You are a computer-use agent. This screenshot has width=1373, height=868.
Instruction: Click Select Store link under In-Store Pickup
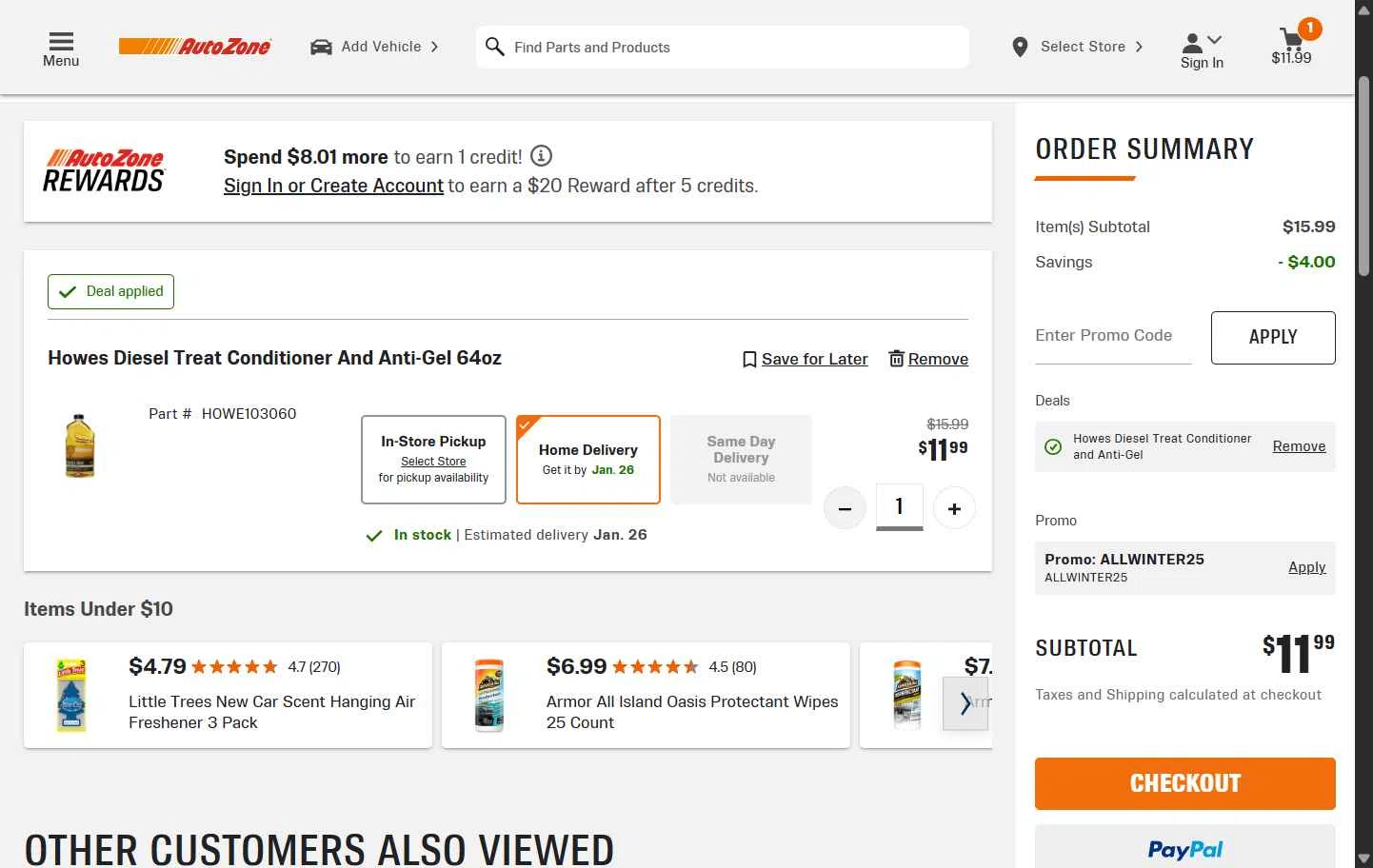click(433, 462)
